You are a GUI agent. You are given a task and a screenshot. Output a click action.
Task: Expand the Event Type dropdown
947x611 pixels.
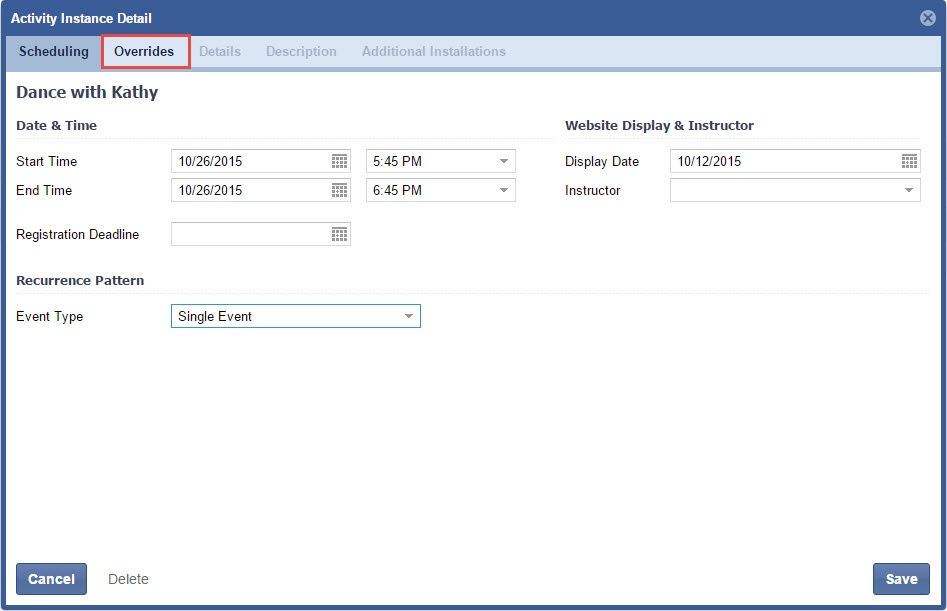(x=408, y=316)
